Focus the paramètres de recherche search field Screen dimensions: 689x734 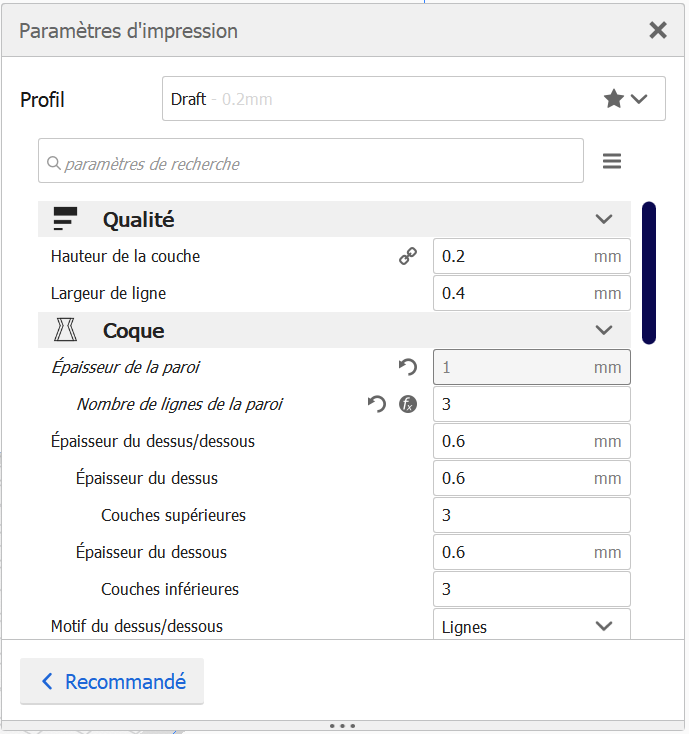coord(311,161)
